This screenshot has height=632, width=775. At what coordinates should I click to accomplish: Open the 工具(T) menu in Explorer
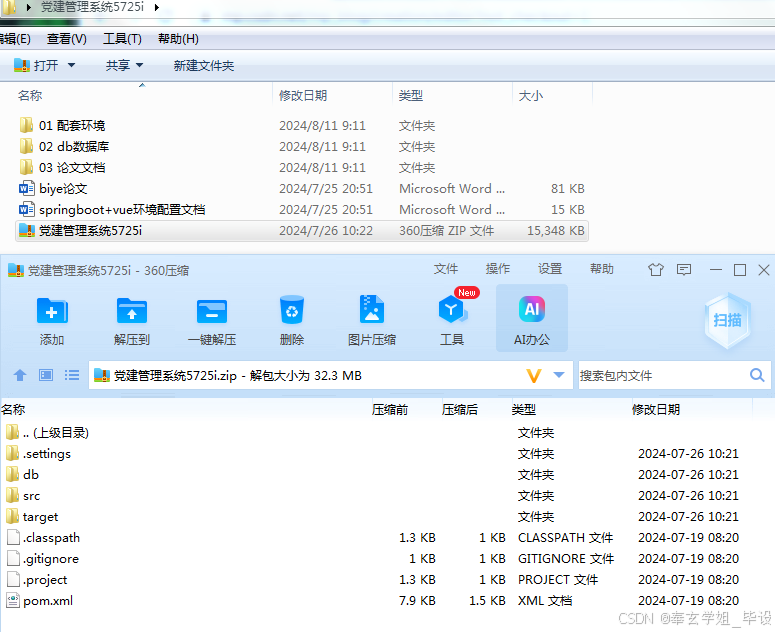click(x=122, y=39)
